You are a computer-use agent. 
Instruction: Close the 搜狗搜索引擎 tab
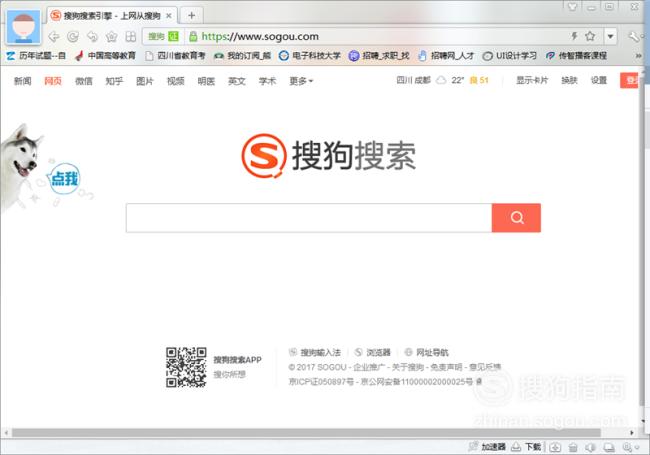click(x=169, y=16)
